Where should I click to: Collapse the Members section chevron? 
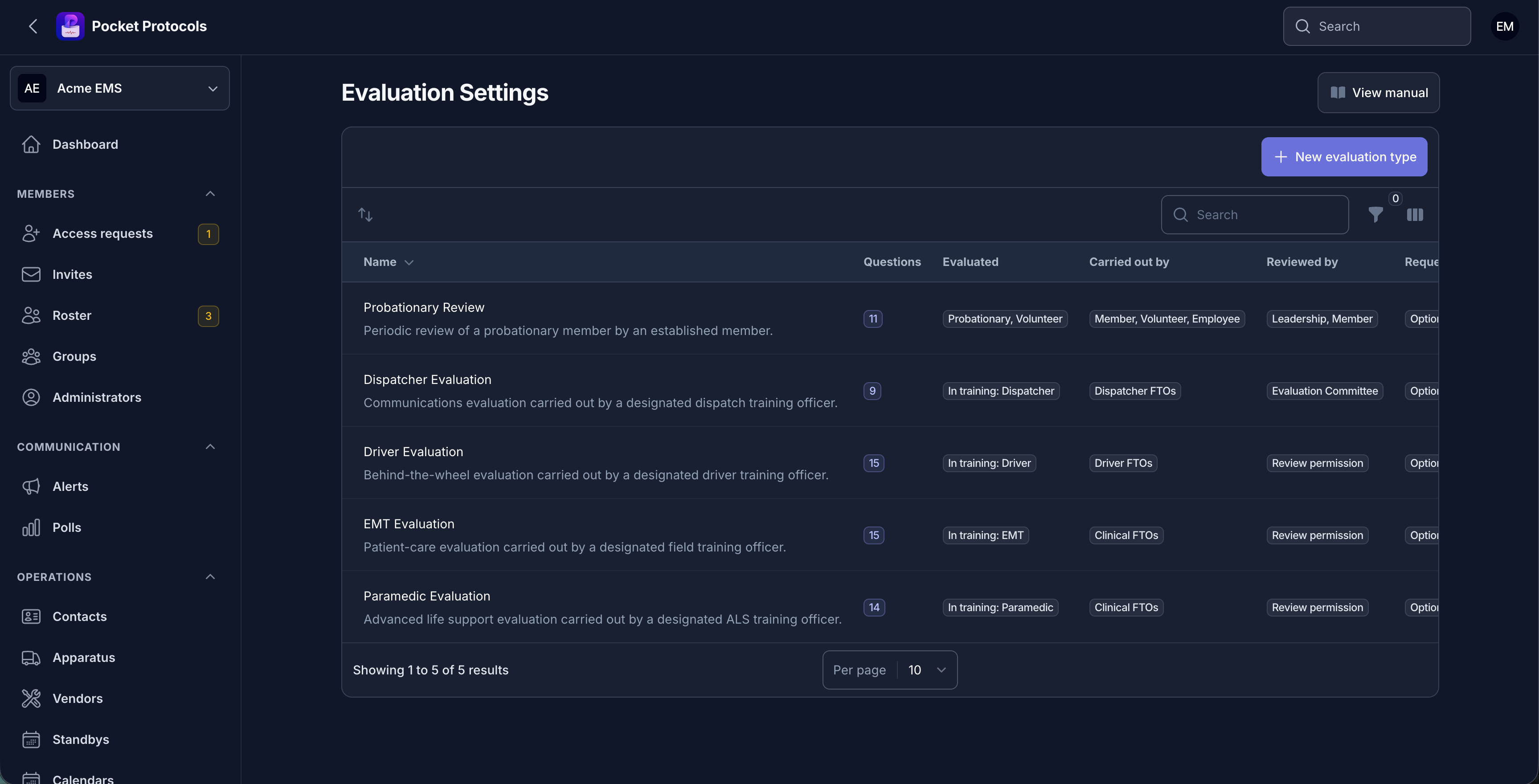point(210,193)
